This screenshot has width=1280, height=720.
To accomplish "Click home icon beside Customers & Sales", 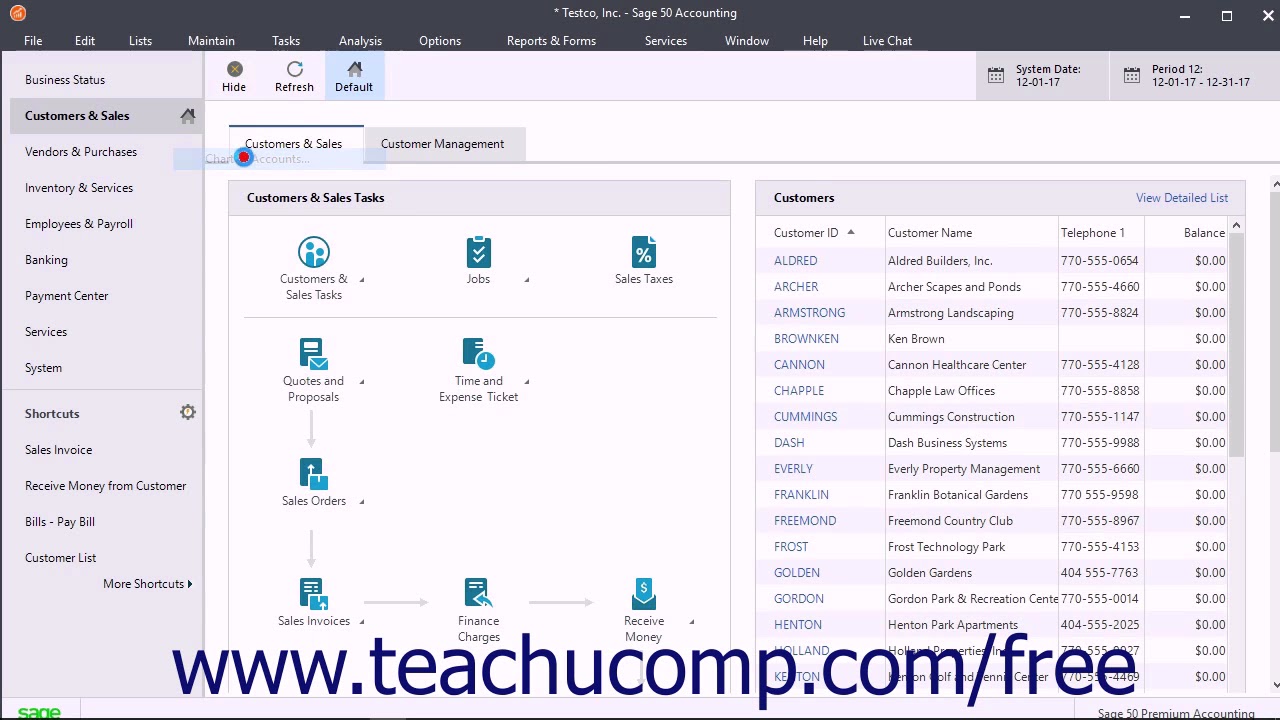I will pyautogui.click(x=188, y=116).
